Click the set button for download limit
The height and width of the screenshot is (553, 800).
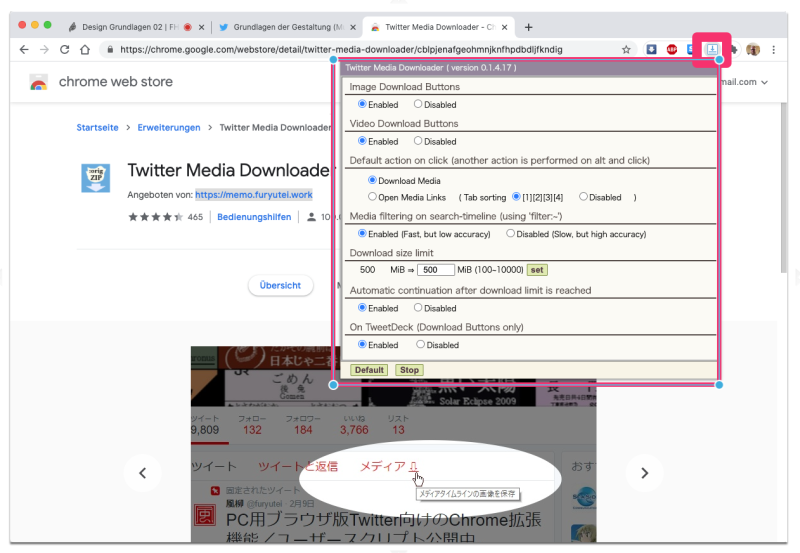pos(537,270)
